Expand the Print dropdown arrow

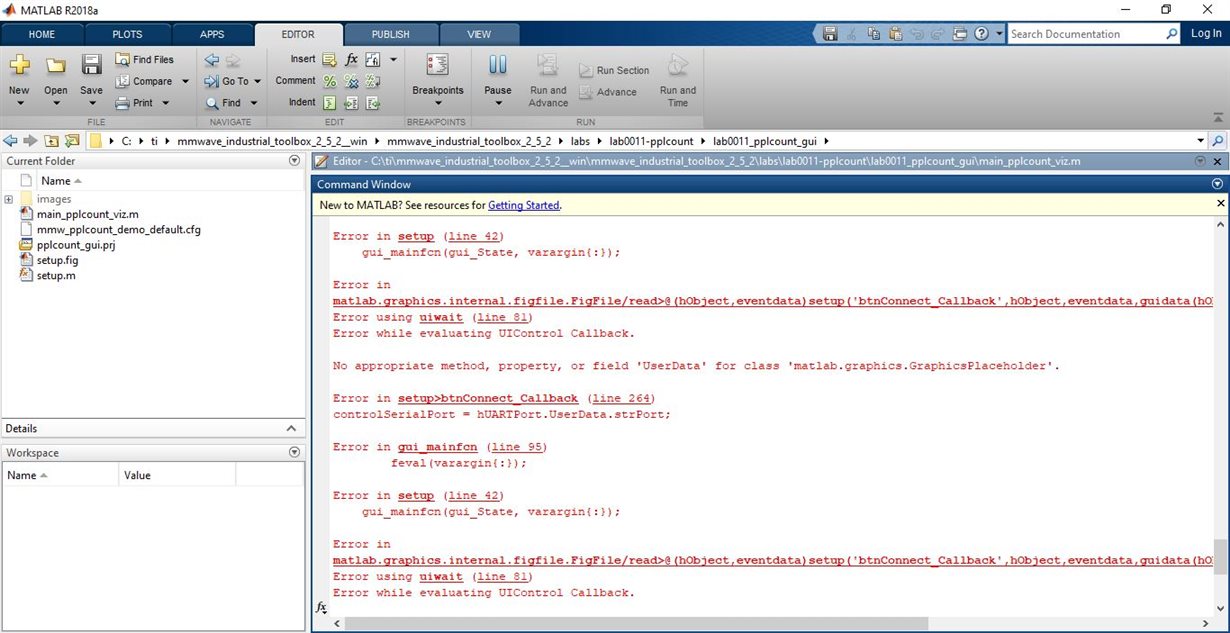pyautogui.click(x=166, y=103)
